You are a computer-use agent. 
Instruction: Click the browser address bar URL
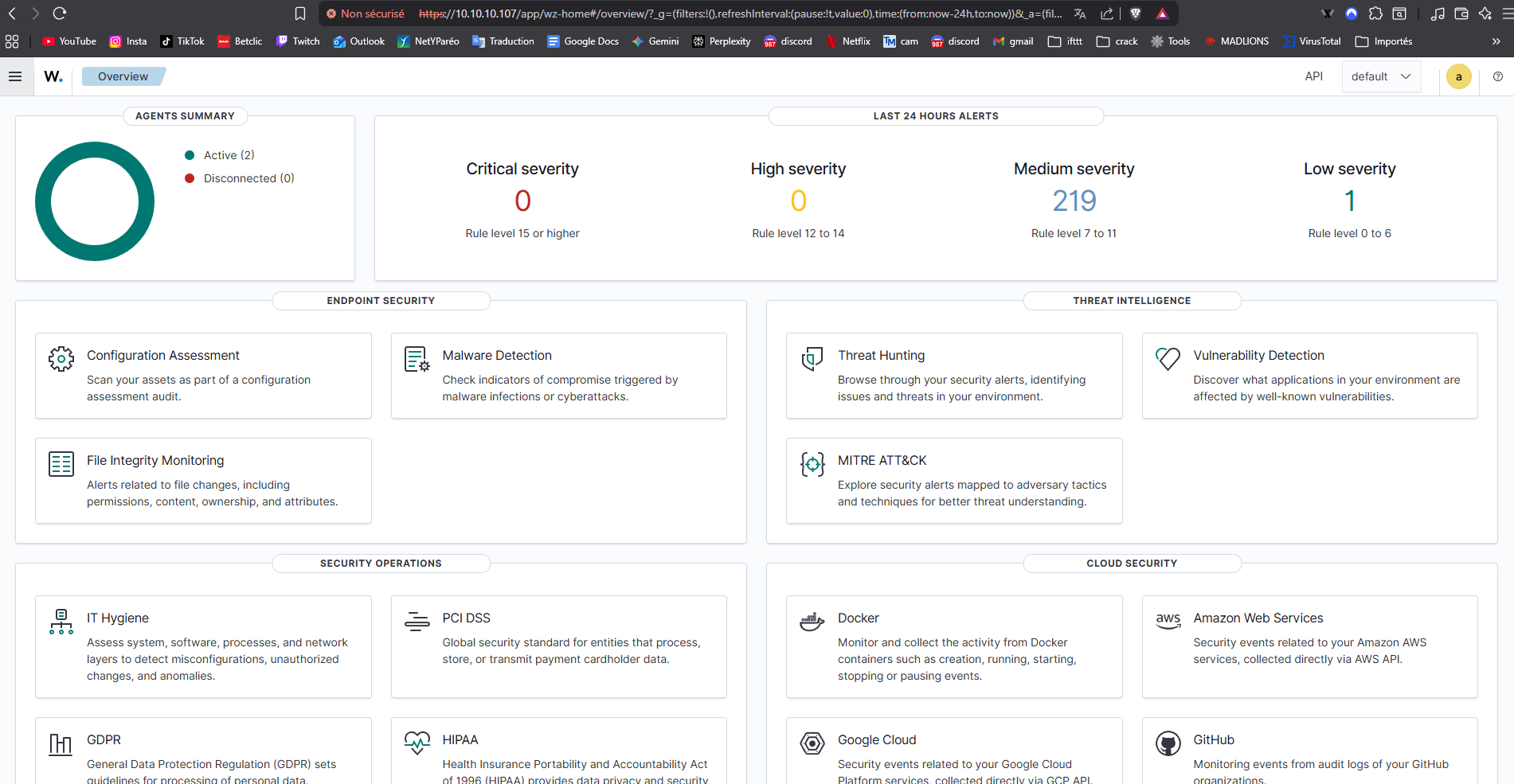(x=741, y=14)
